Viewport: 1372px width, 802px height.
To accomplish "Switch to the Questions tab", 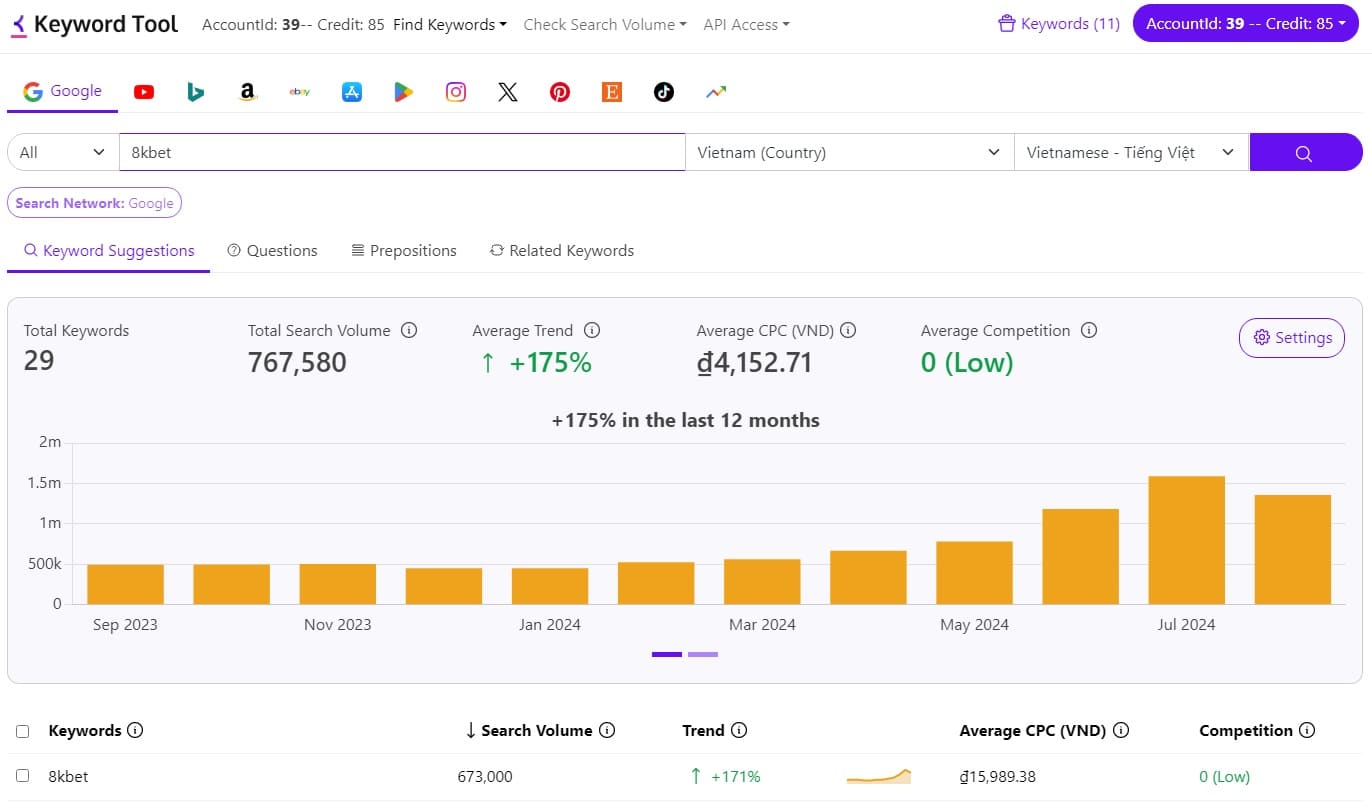I will tap(272, 251).
